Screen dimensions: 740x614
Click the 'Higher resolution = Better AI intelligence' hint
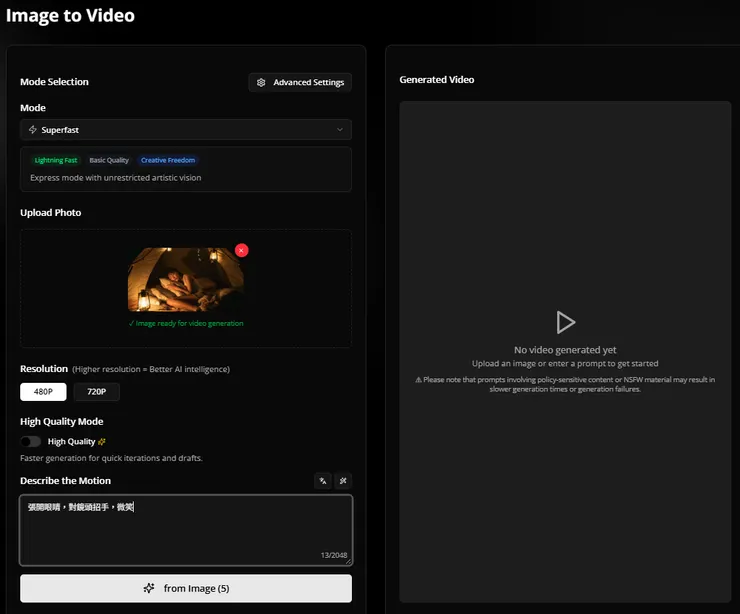point(151,369)
